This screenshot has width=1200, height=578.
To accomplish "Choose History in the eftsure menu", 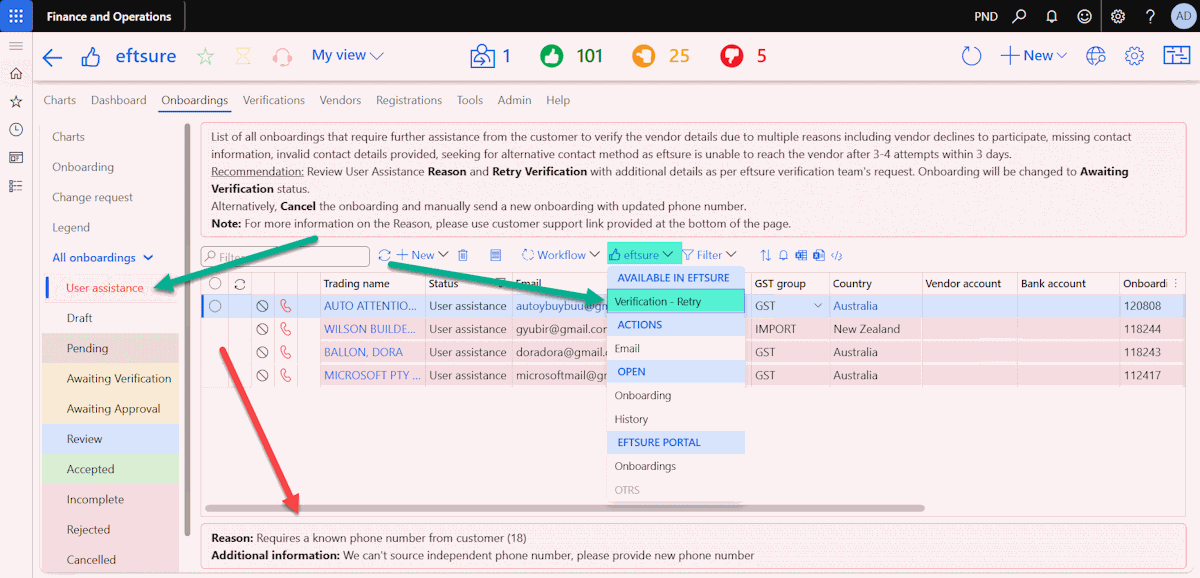I will click(676, 419).
